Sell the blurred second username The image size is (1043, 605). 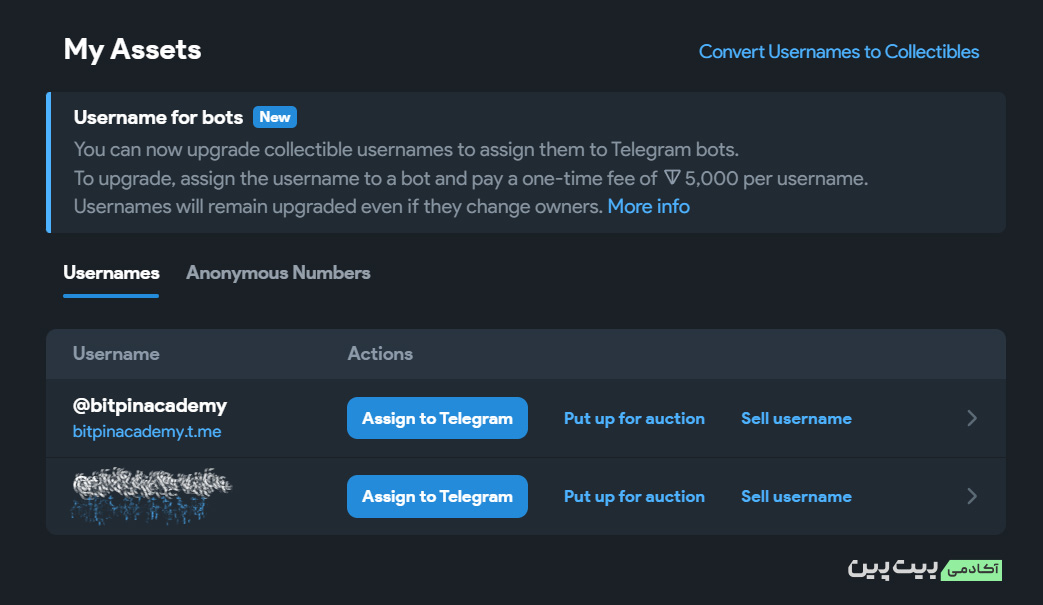(x=796, y=497)
